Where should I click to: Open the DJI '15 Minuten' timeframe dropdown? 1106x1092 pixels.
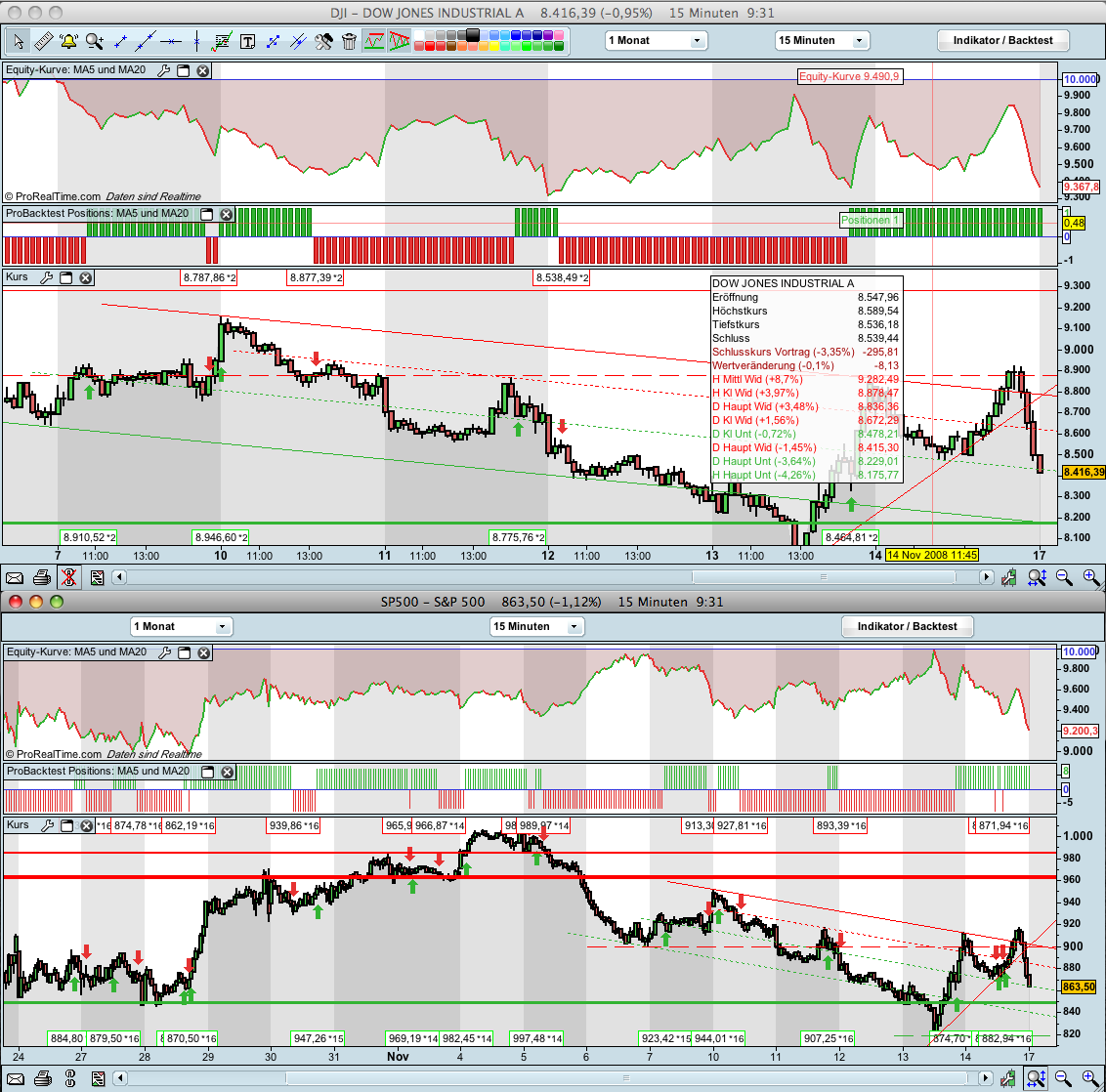pyautogui.click(x=822, y=40)
